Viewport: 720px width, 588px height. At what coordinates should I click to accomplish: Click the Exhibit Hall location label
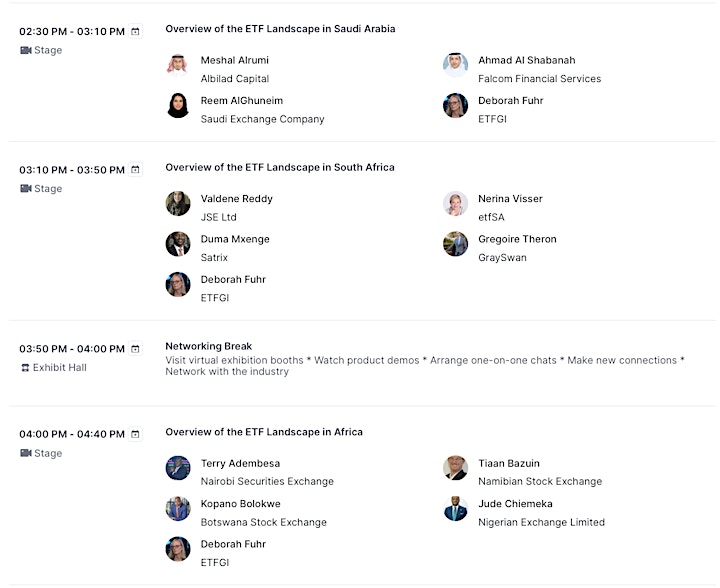60,368
